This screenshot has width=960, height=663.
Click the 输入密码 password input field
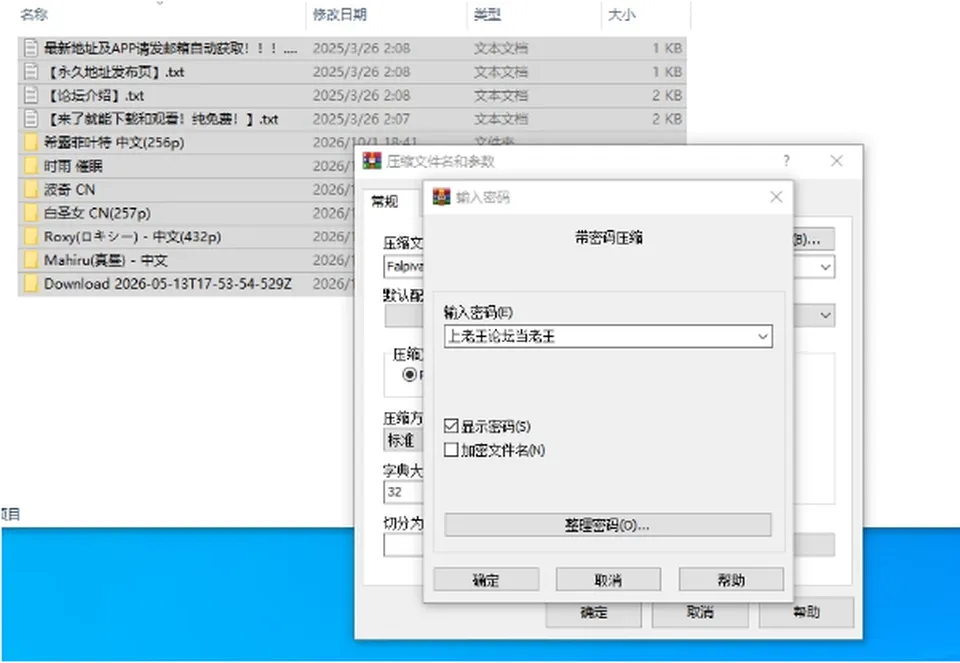[608, 336]
